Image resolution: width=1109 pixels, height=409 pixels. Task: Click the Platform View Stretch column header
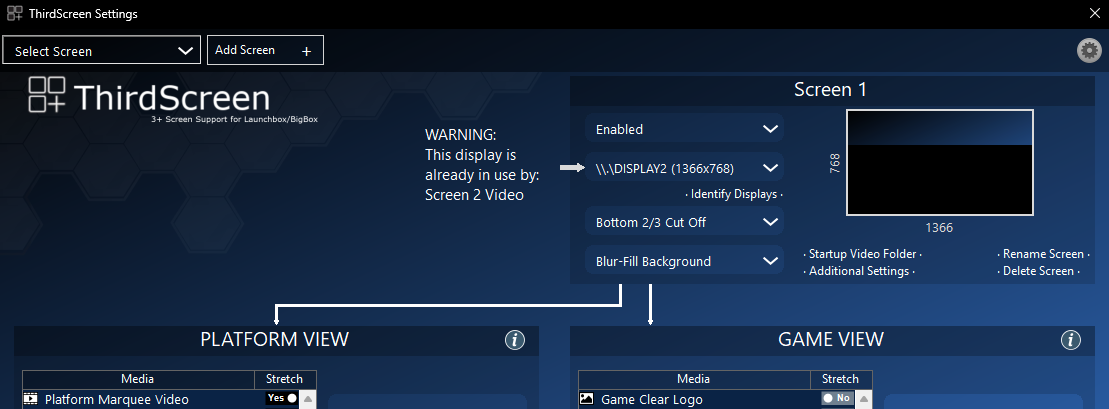[284, 379]
